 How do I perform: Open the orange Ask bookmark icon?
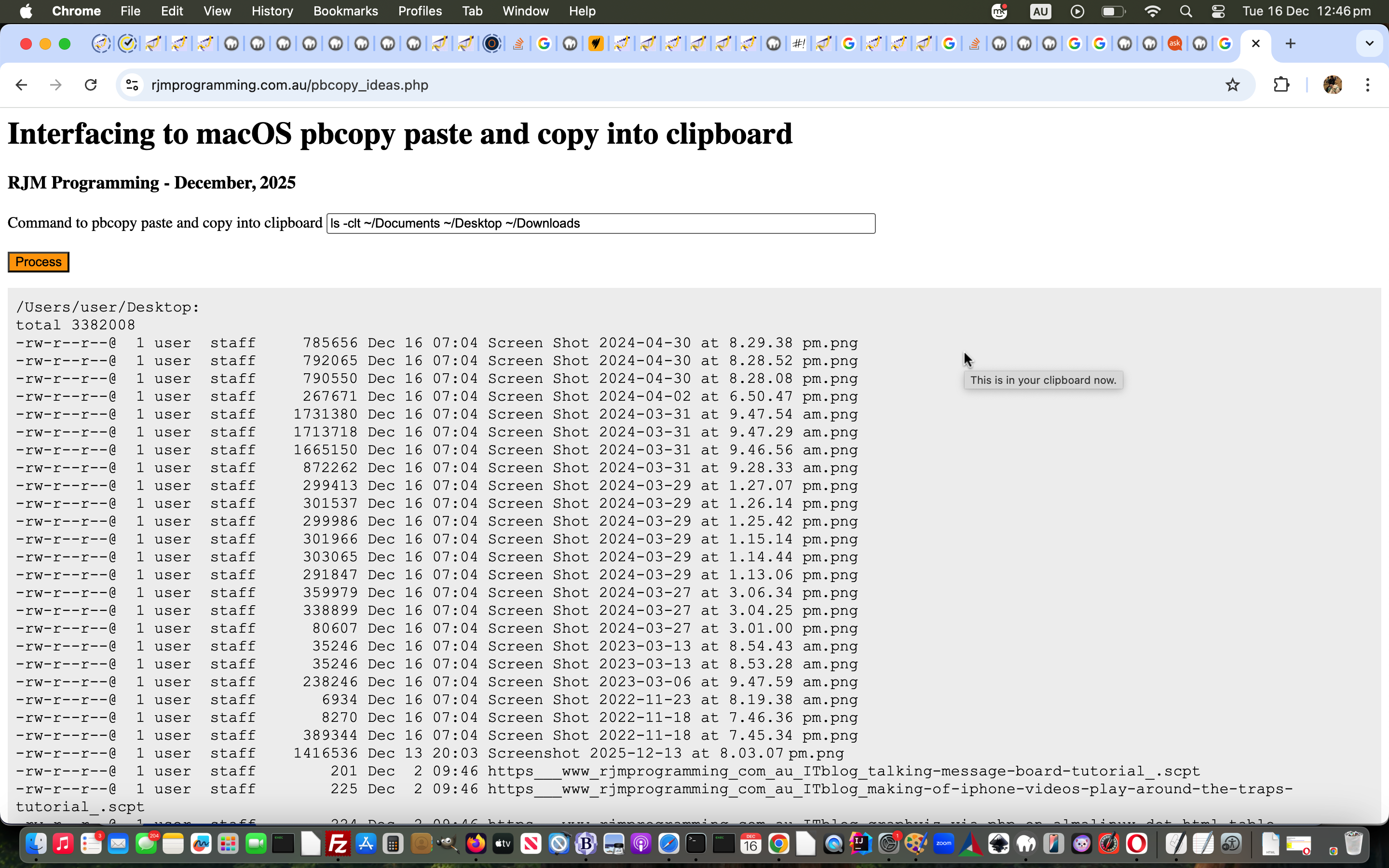1175,43
